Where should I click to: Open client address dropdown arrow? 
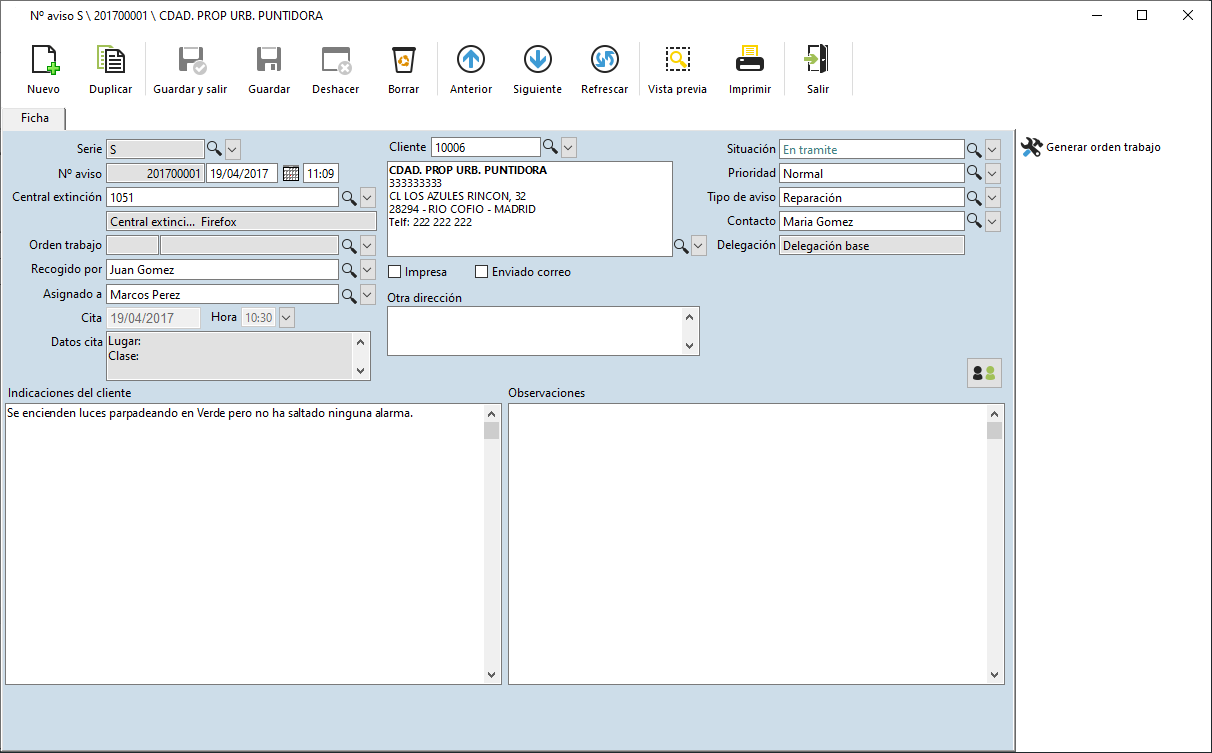699,245
